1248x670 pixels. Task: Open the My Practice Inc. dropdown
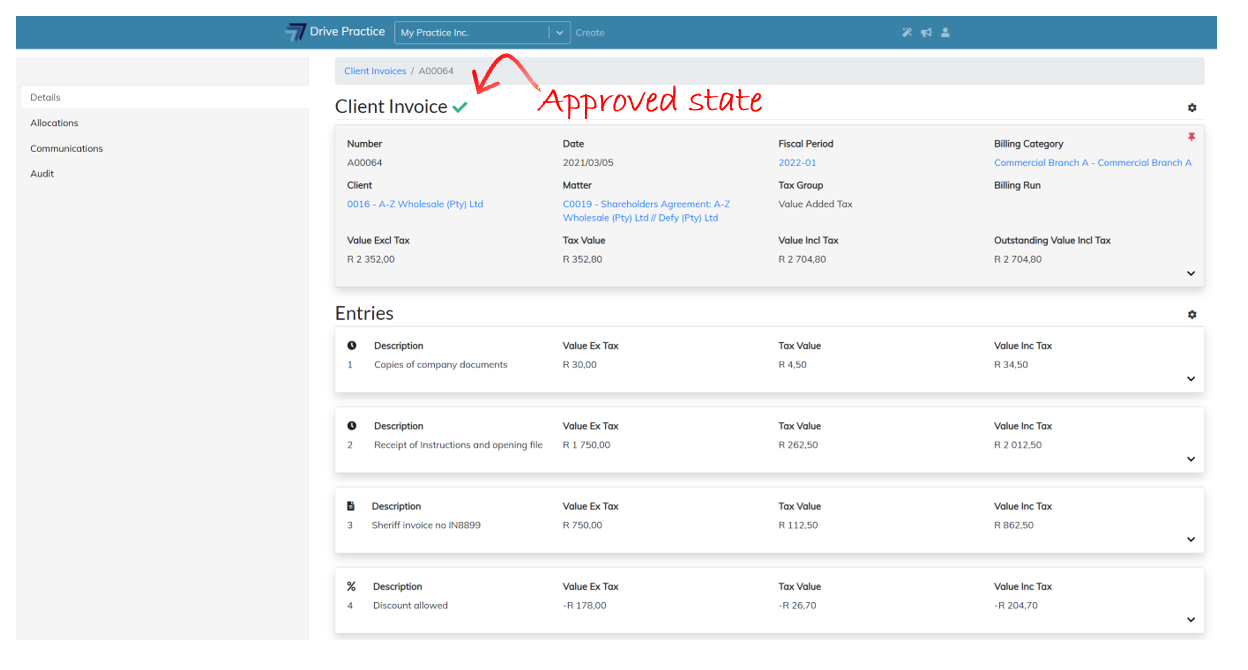click(559, 32)
